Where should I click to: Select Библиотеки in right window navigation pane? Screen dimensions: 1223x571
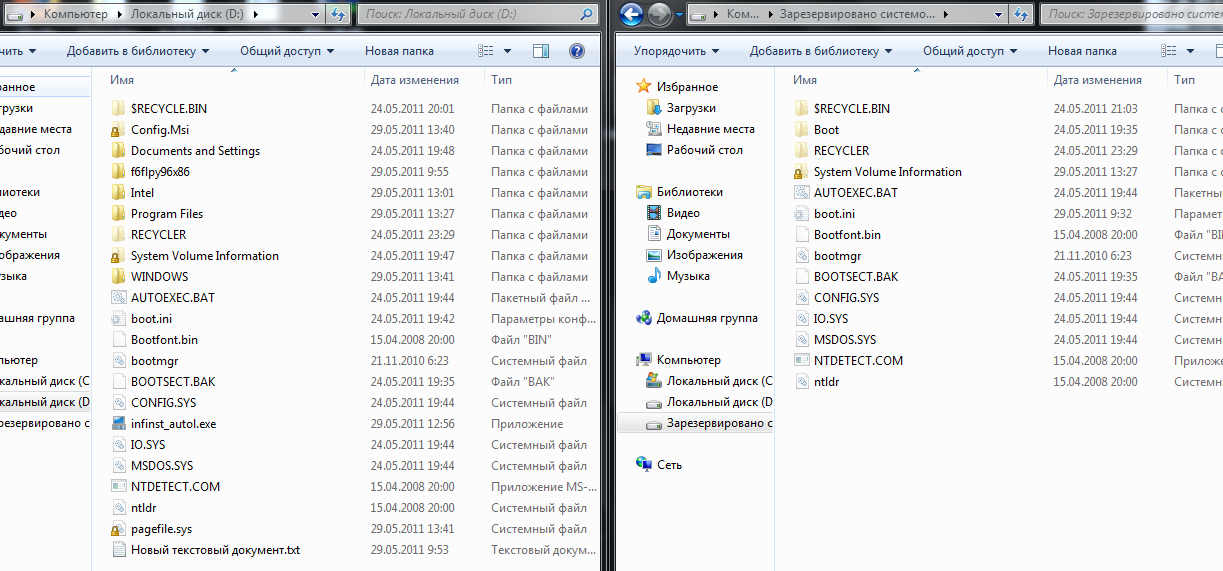690,191
